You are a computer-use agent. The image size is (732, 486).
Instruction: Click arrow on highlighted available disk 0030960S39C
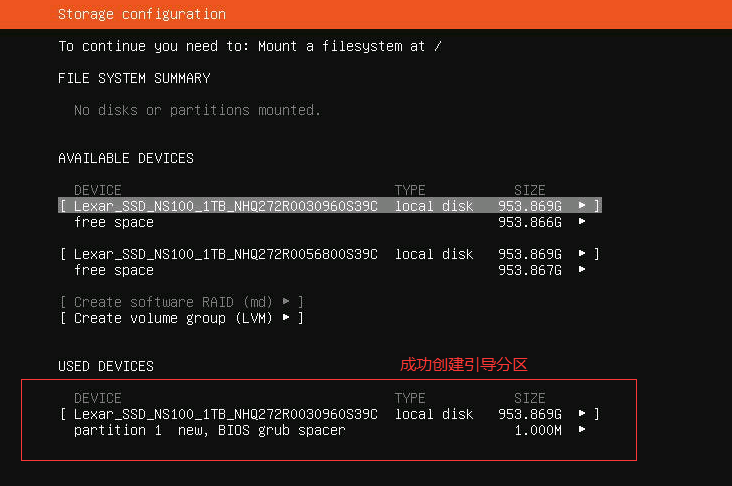point(582,206)
